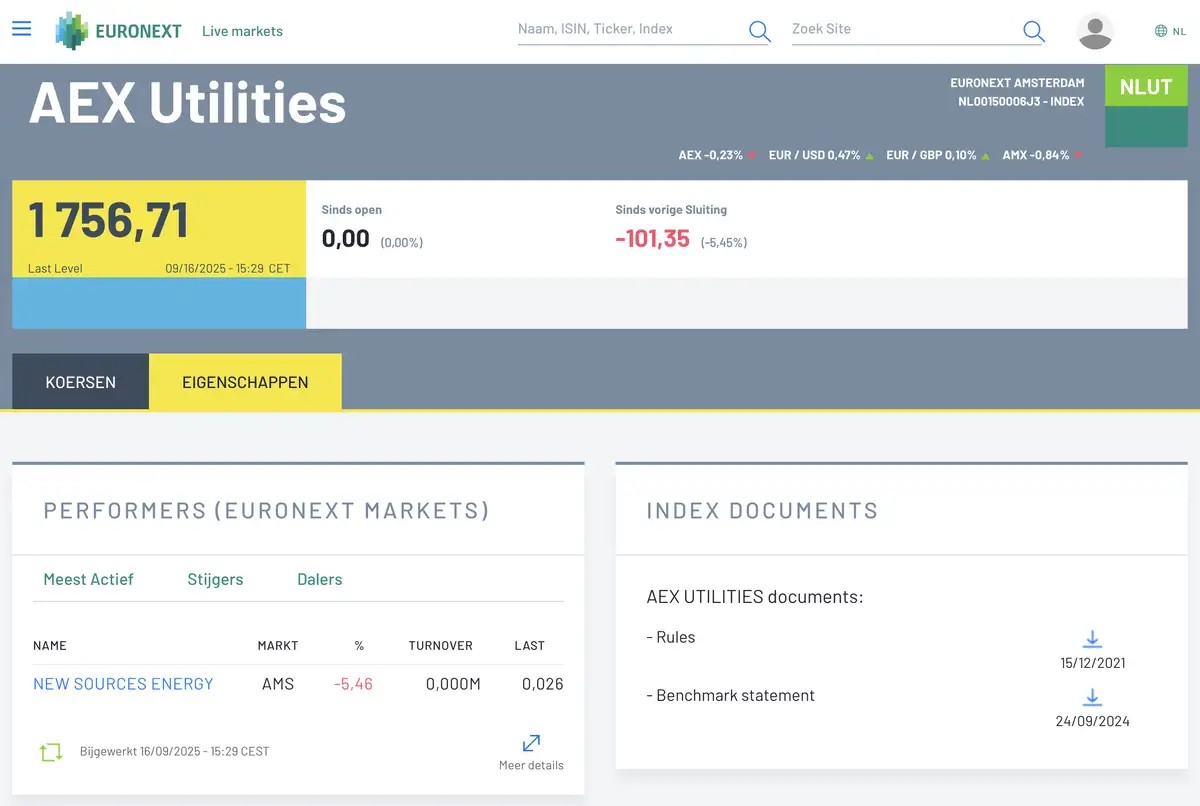This screenshot has width=1200, height=806.
Task: Click the -101,35 change value
Action: point(653,238)
